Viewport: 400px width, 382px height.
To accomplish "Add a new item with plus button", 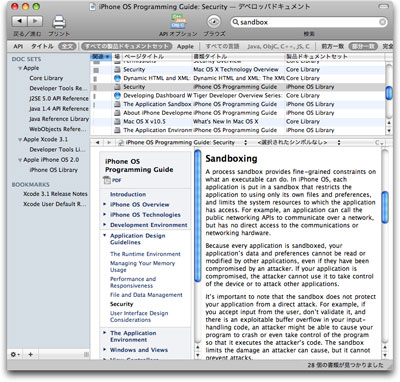I will tap(30, 354).
